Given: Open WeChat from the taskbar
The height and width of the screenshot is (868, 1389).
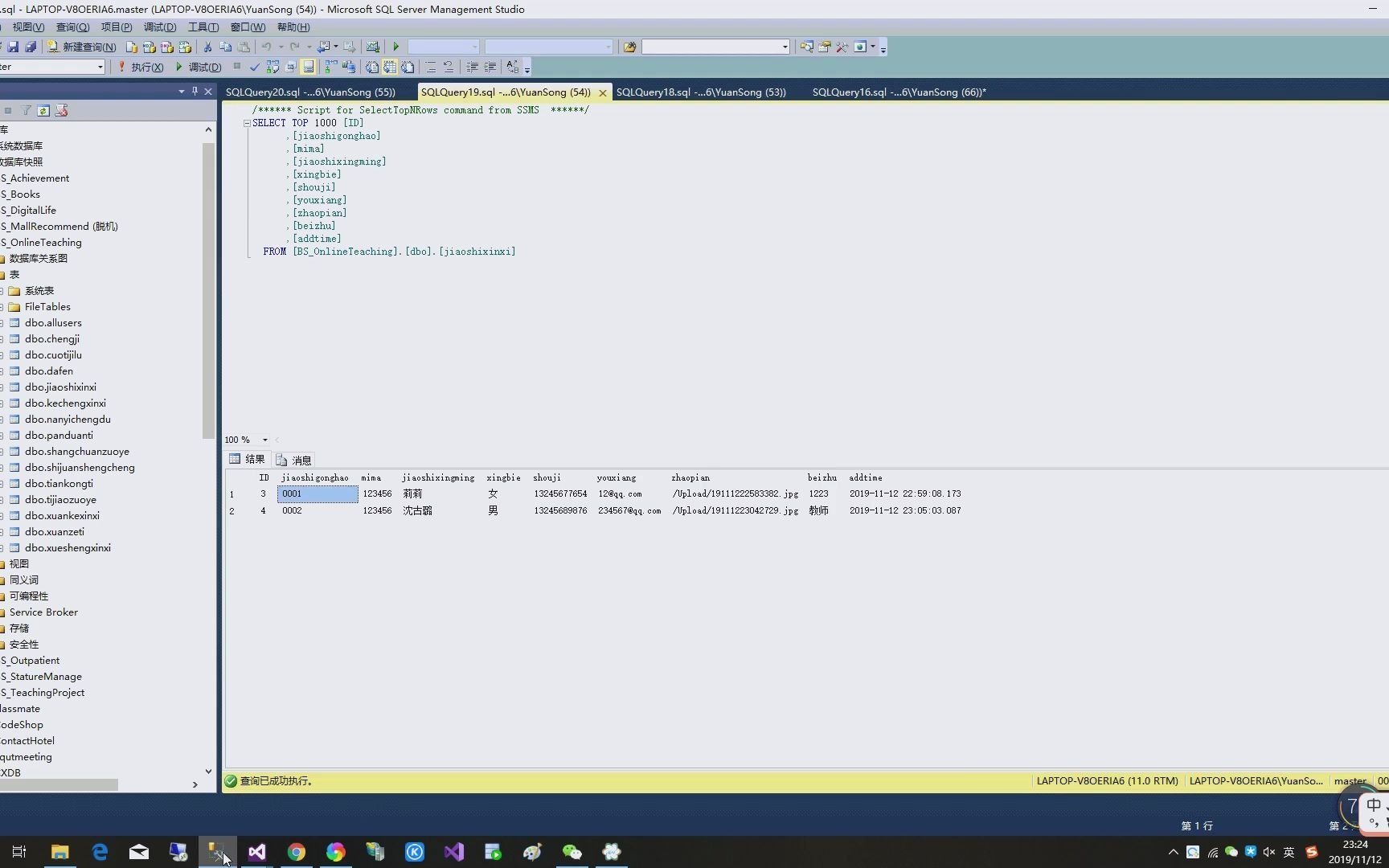Looking at the screenshot, I should [572, 852].
